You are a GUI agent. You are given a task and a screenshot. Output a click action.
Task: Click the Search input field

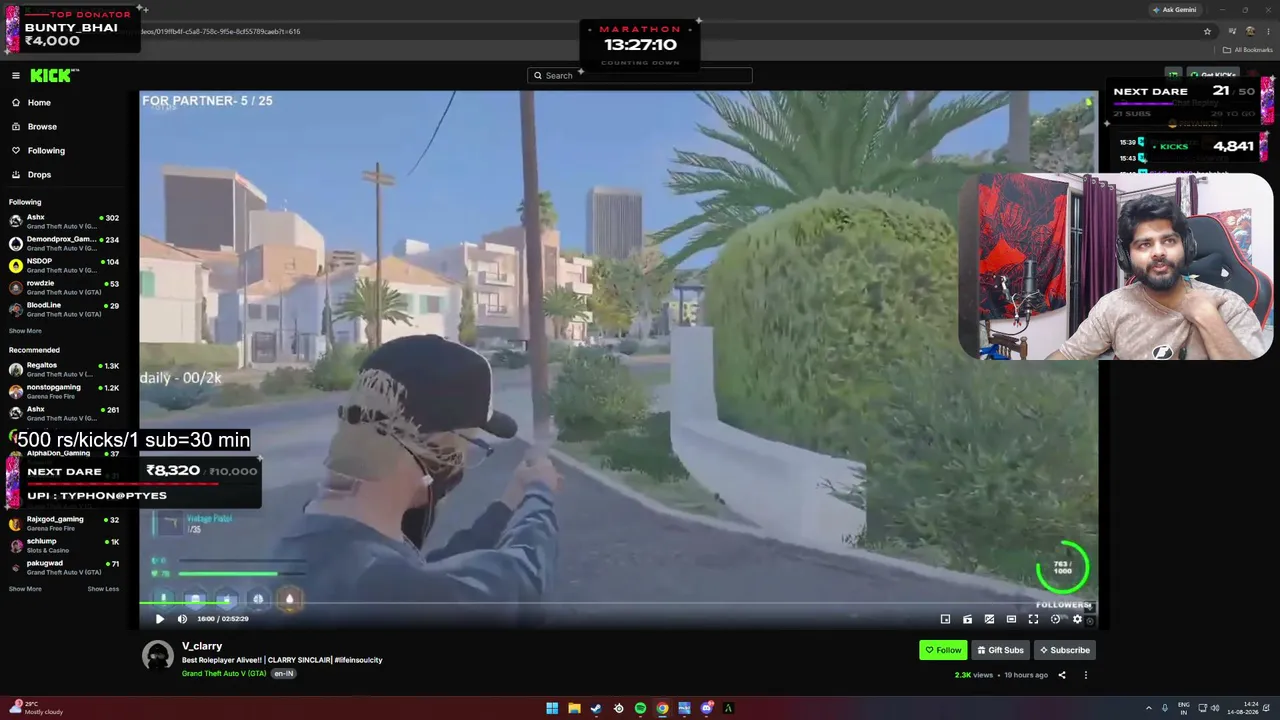click(x=640, y=75)
